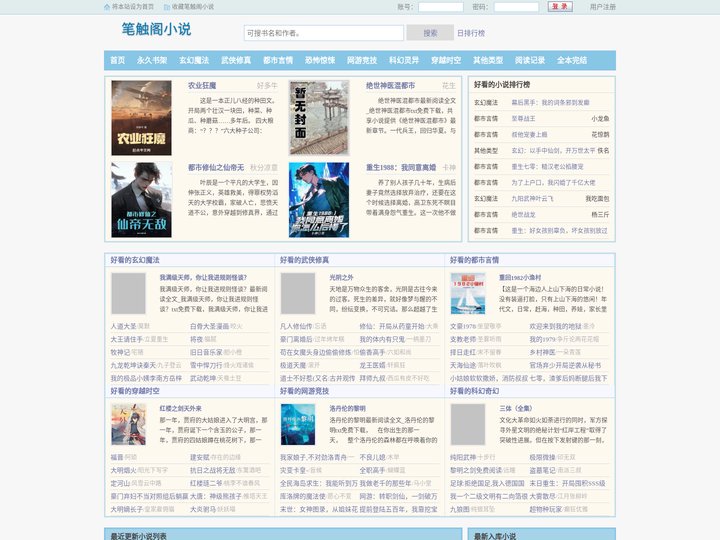Screen dimensions: 720x540
Task: Open the 雪中悍刀行 novel link
Action: click(206, 365)
